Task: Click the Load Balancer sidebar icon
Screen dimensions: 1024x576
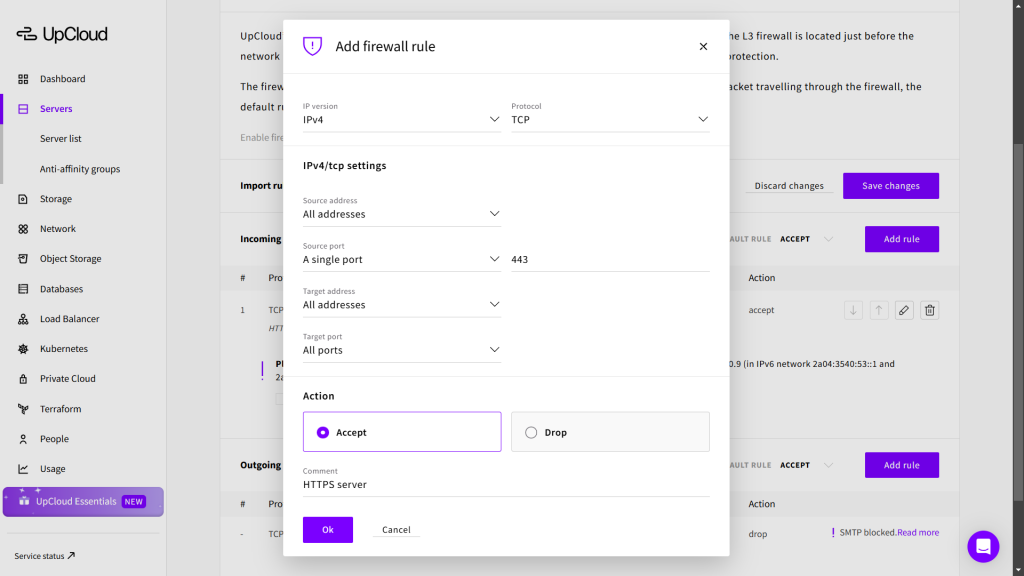Action: coord(23,319)
